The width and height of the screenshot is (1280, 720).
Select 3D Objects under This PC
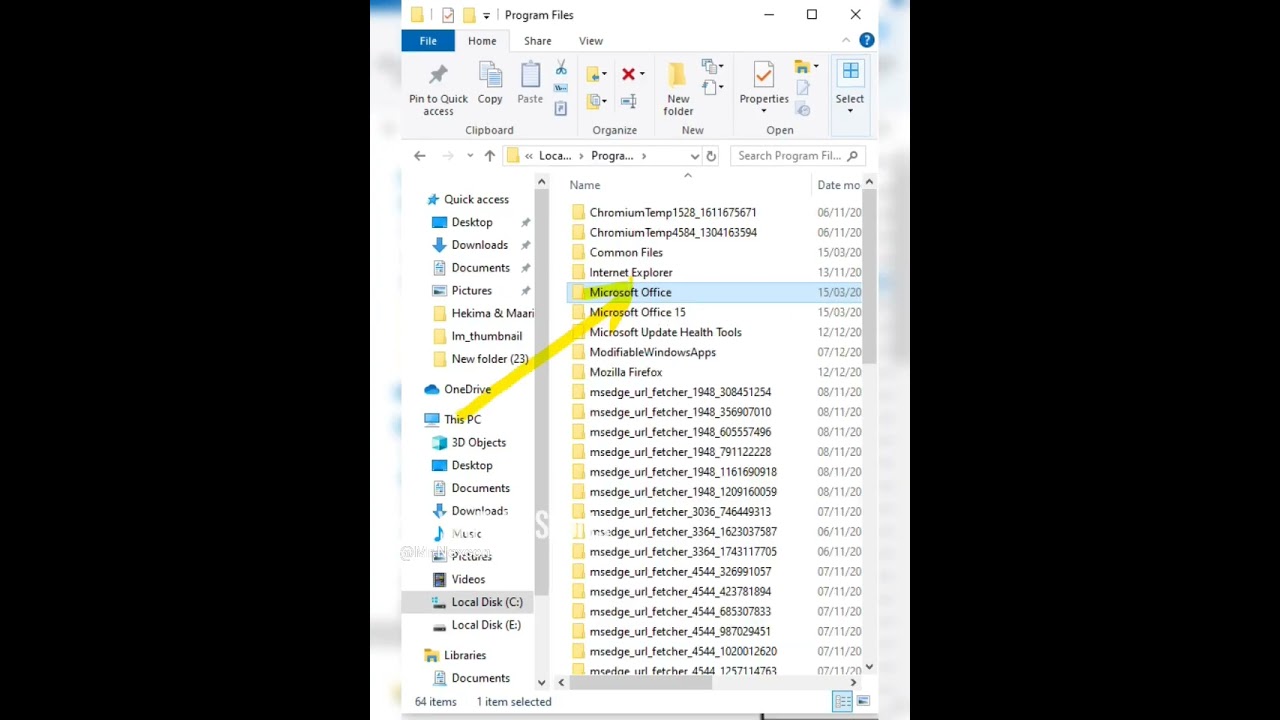point(478,442)
